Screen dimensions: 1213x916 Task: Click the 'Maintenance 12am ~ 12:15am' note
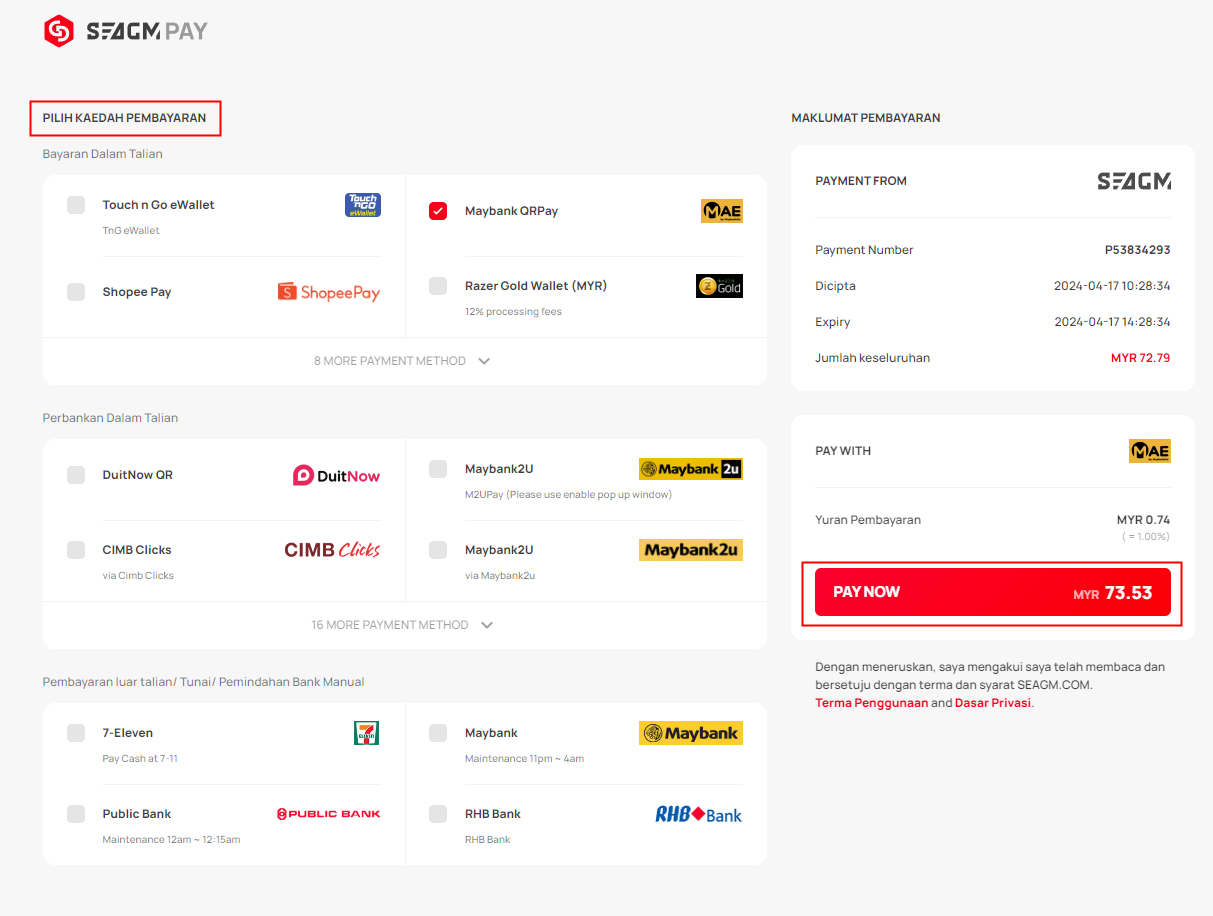point(171,840)
